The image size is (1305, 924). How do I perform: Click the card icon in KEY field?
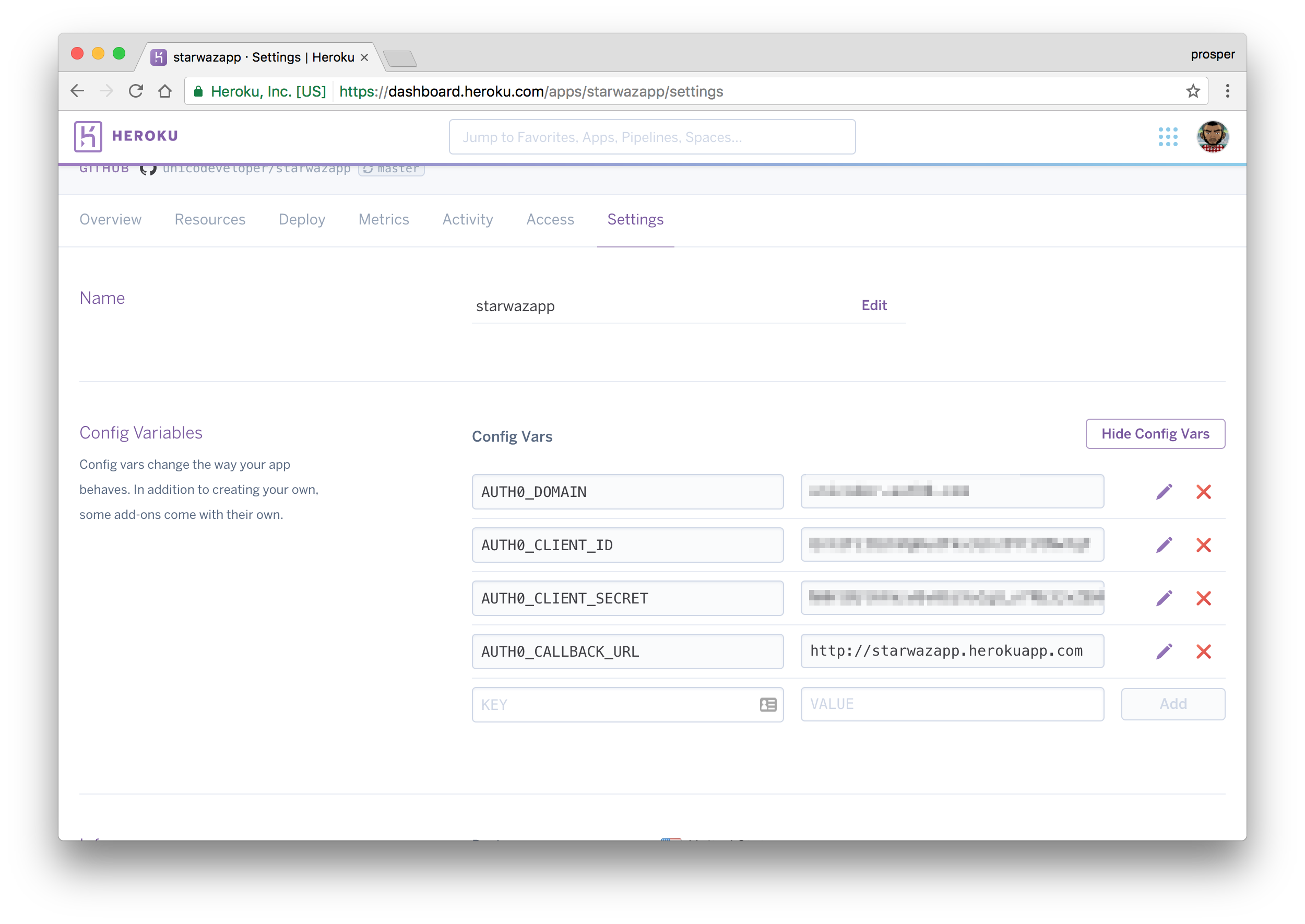pos(768,705)
